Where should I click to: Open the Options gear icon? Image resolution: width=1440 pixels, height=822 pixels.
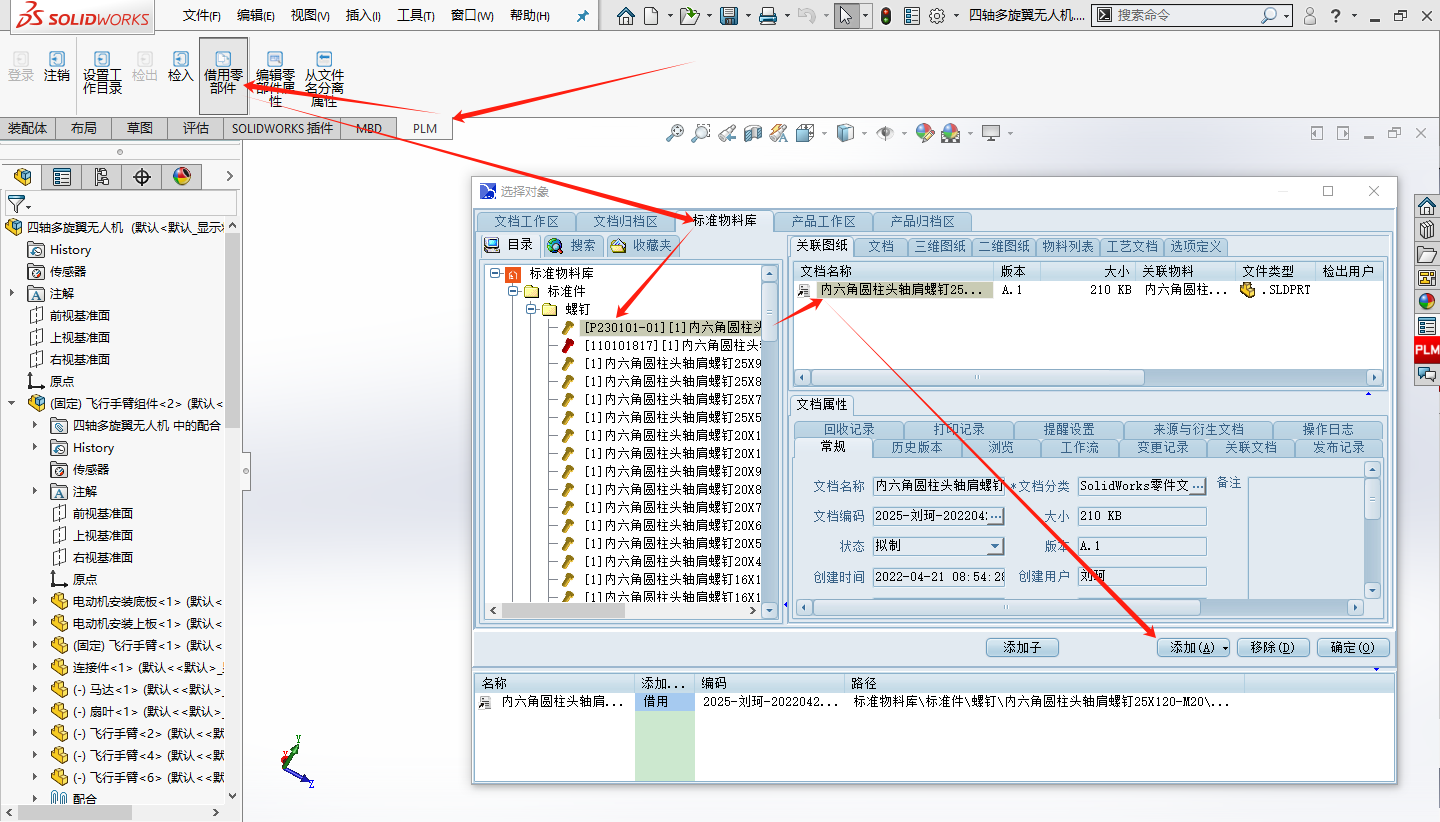[937, 16]
